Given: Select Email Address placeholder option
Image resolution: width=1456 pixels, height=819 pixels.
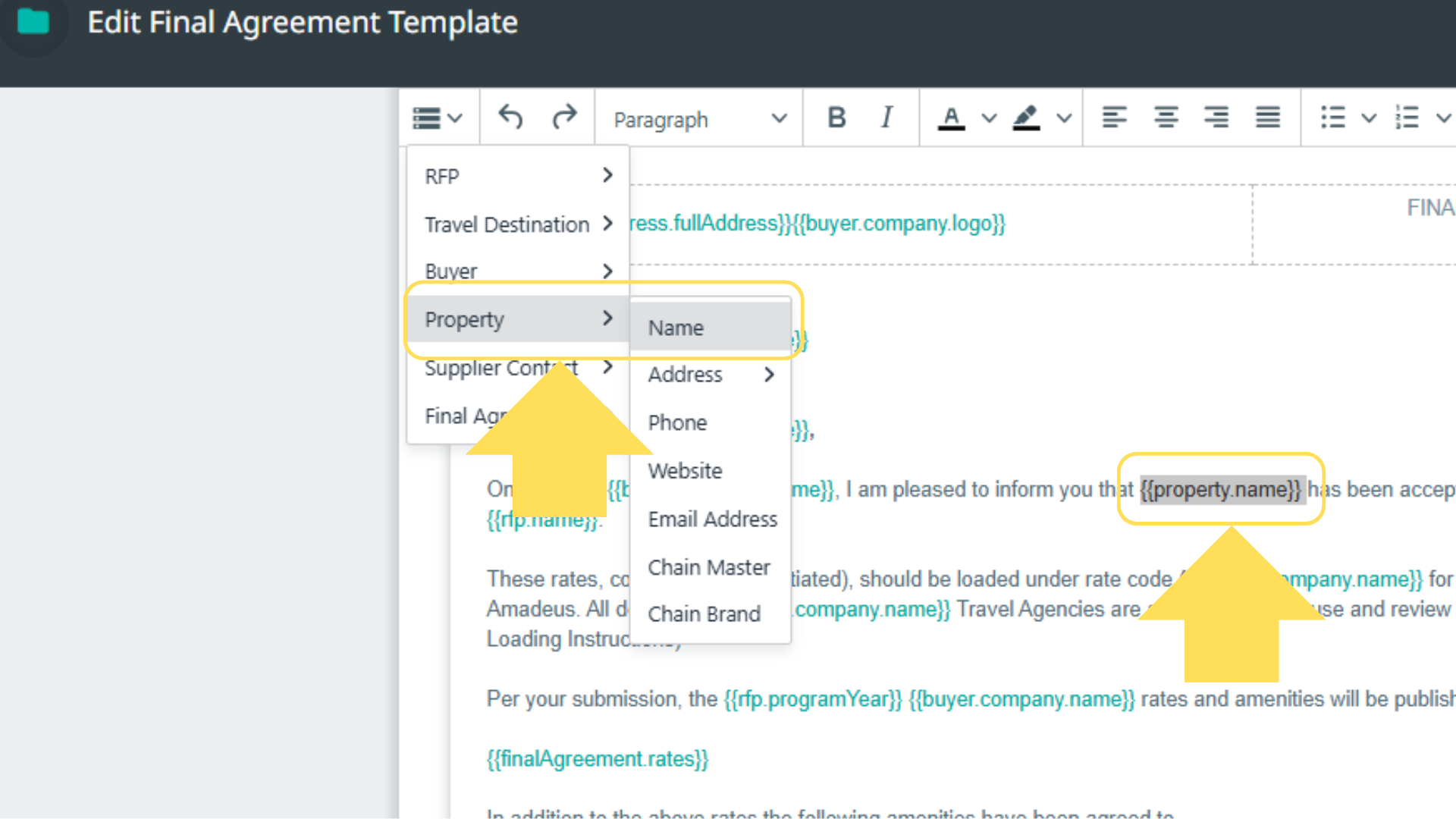Looking at the screenshot, I should click(x=712, y=519).
